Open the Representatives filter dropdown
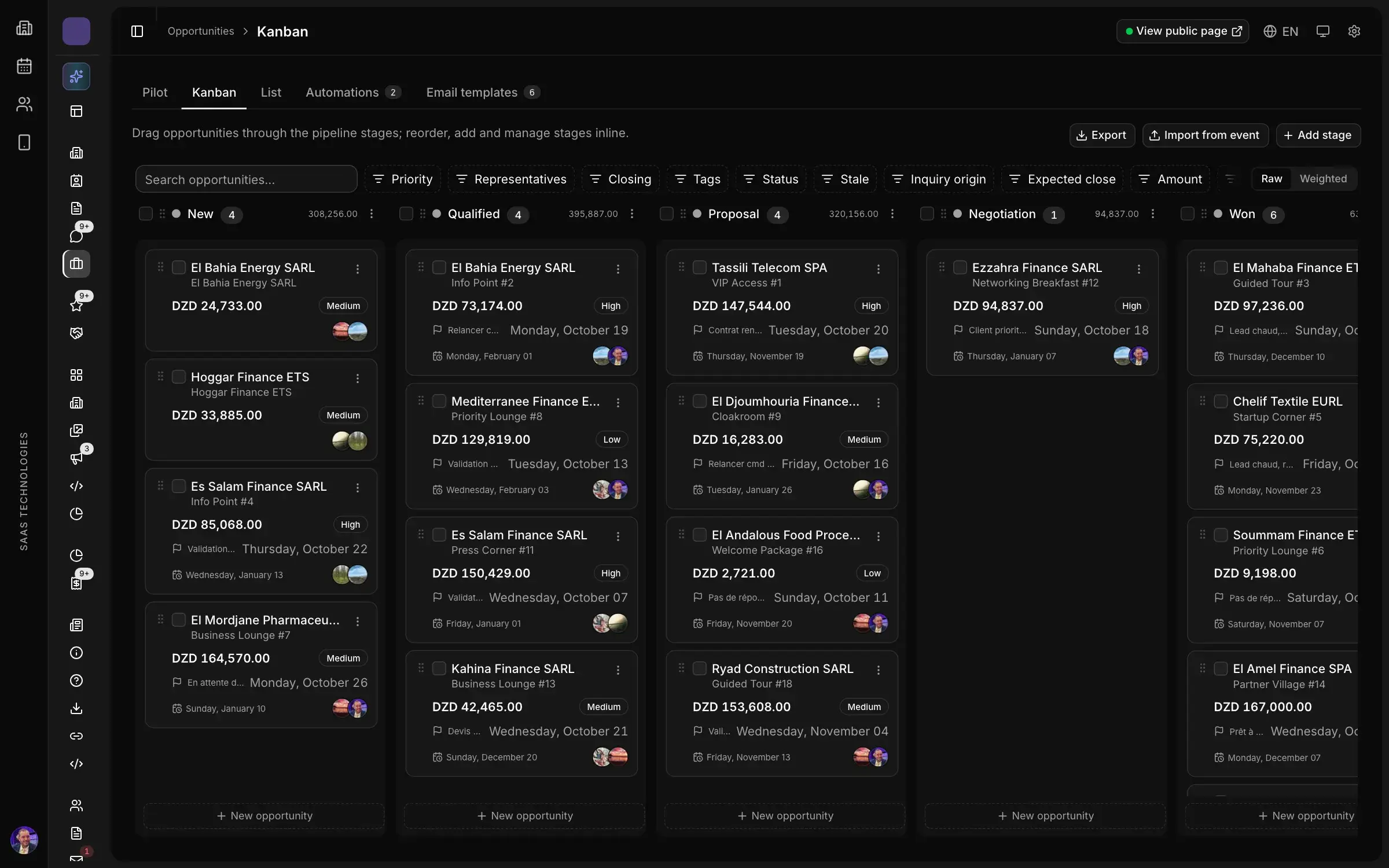1389x868 pixels. 511,179
